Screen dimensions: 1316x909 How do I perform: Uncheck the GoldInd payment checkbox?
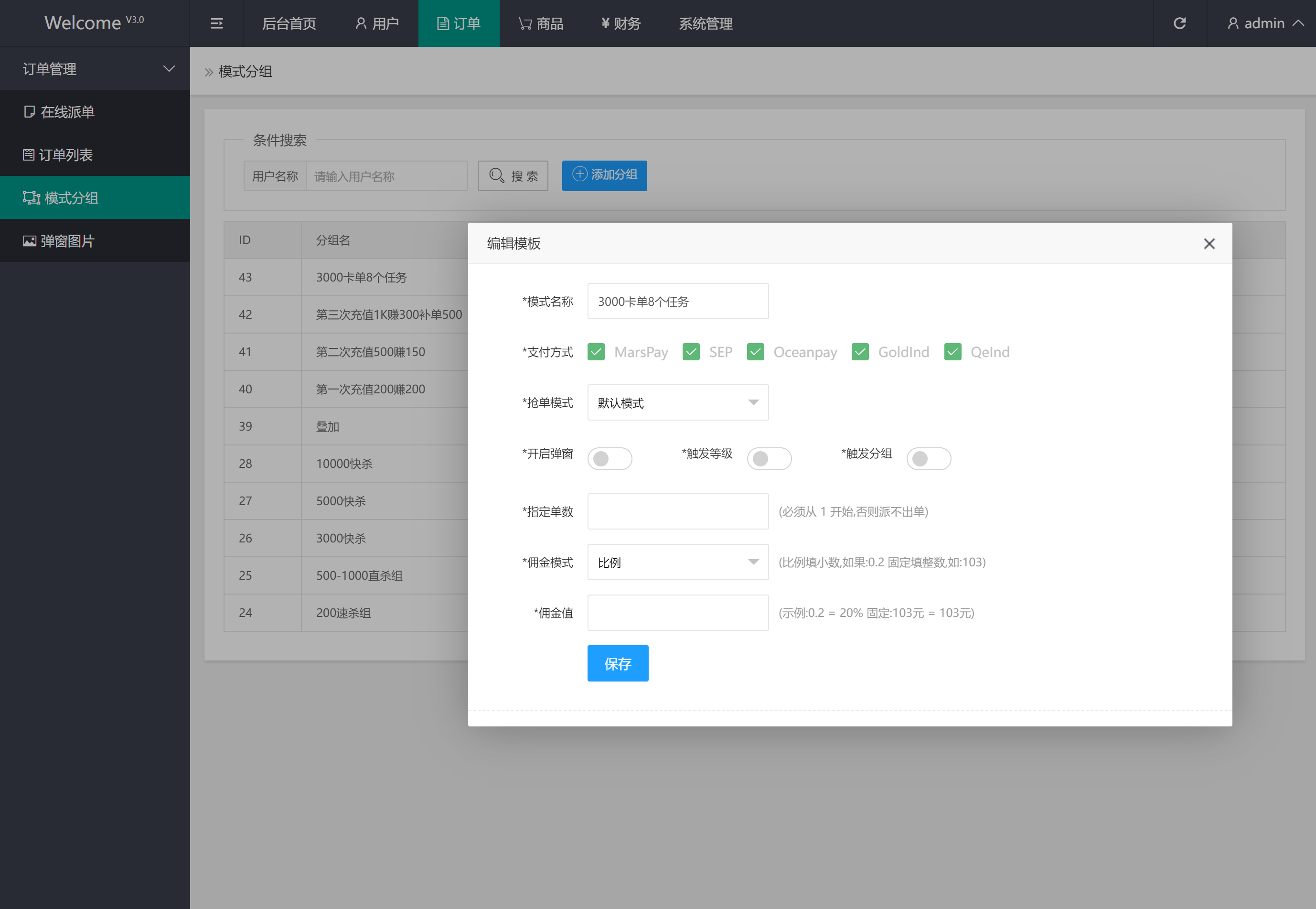tap(860, 352)
